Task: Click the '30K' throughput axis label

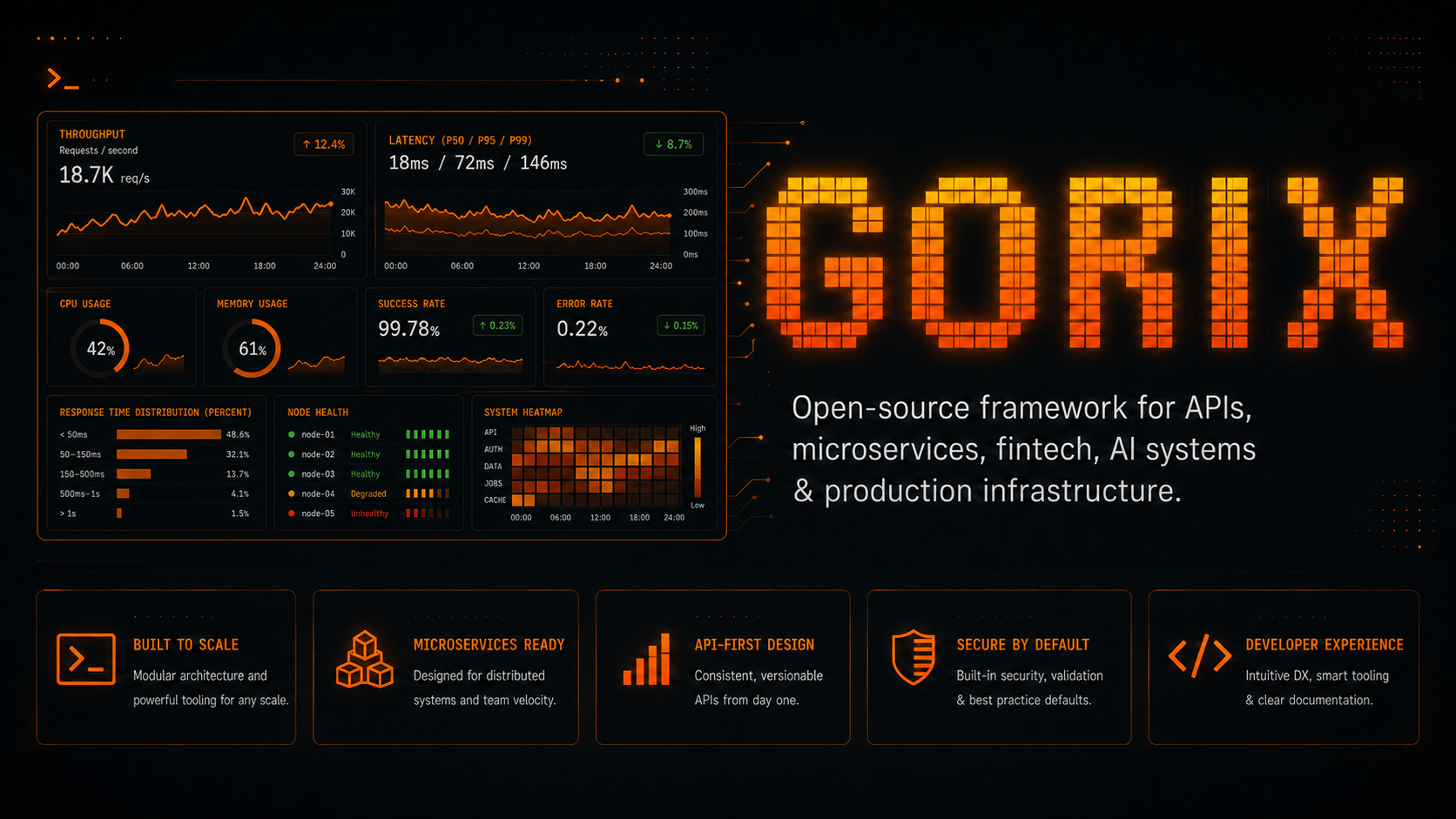Action: [348, 191]
